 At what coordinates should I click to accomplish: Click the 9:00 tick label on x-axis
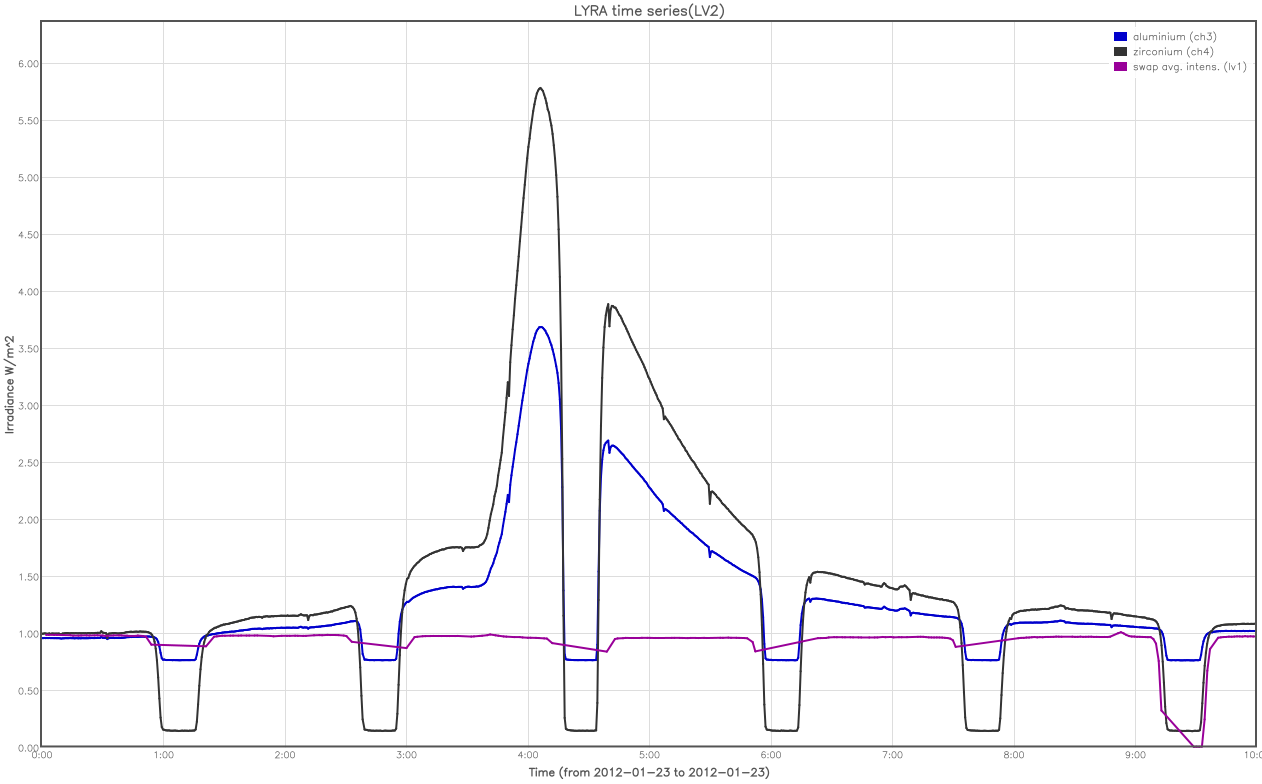(x=1135, y=756)
